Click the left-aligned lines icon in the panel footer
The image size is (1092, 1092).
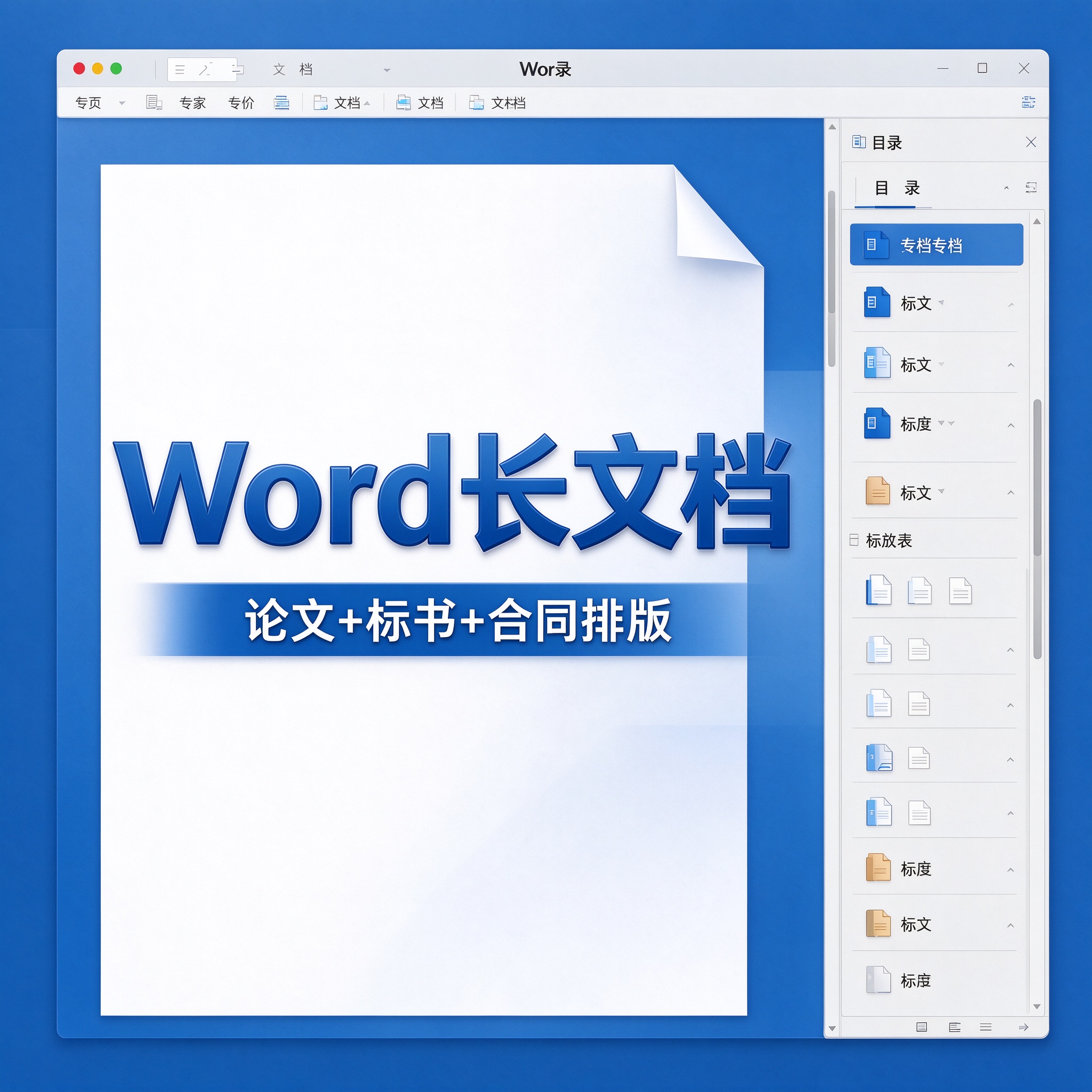tap(954, 1027)
